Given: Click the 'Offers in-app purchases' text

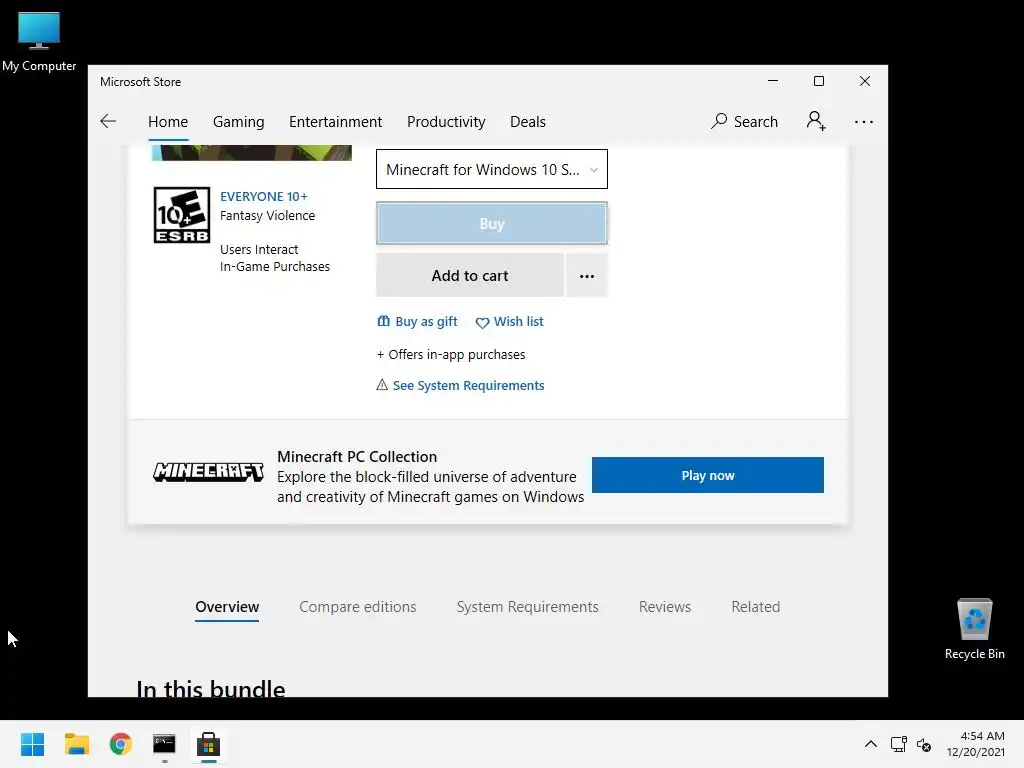Looking at the screenshot, I should pos(456,355).
